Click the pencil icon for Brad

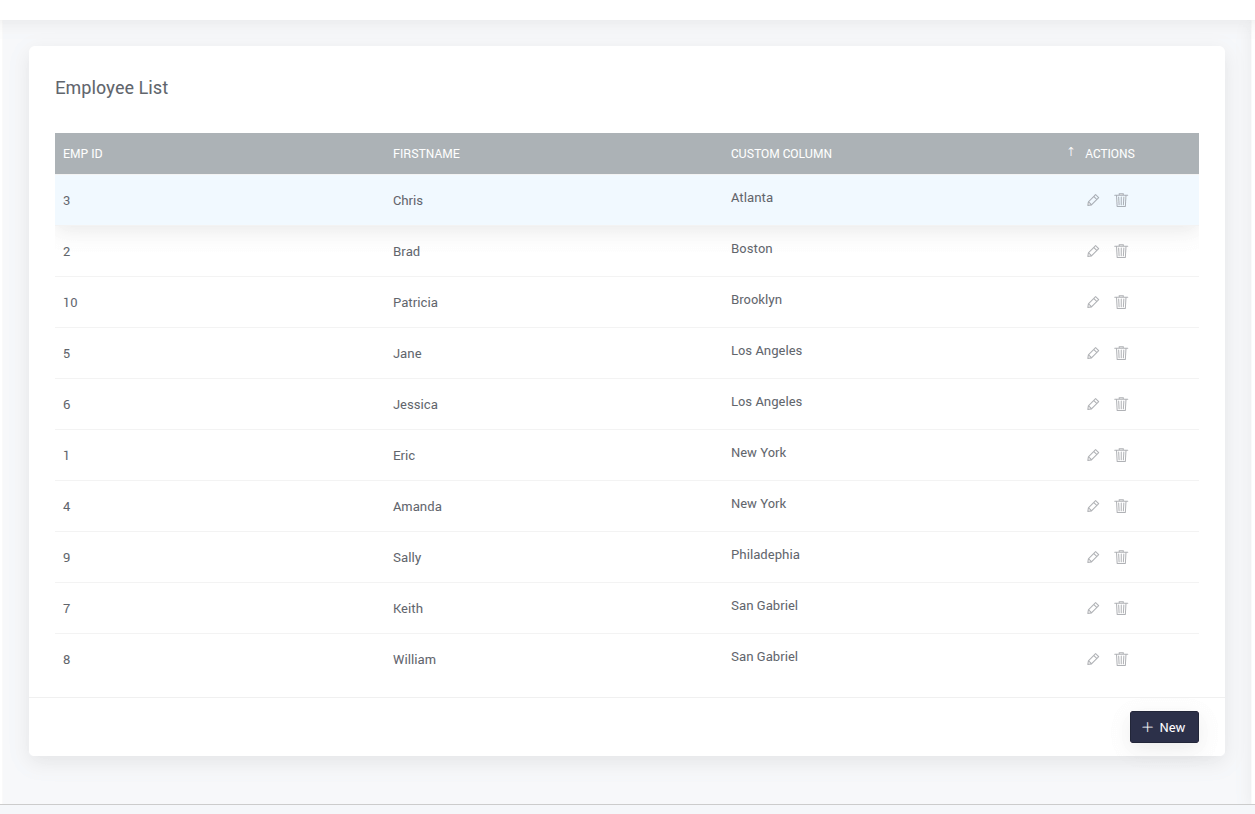(1093, 251)
